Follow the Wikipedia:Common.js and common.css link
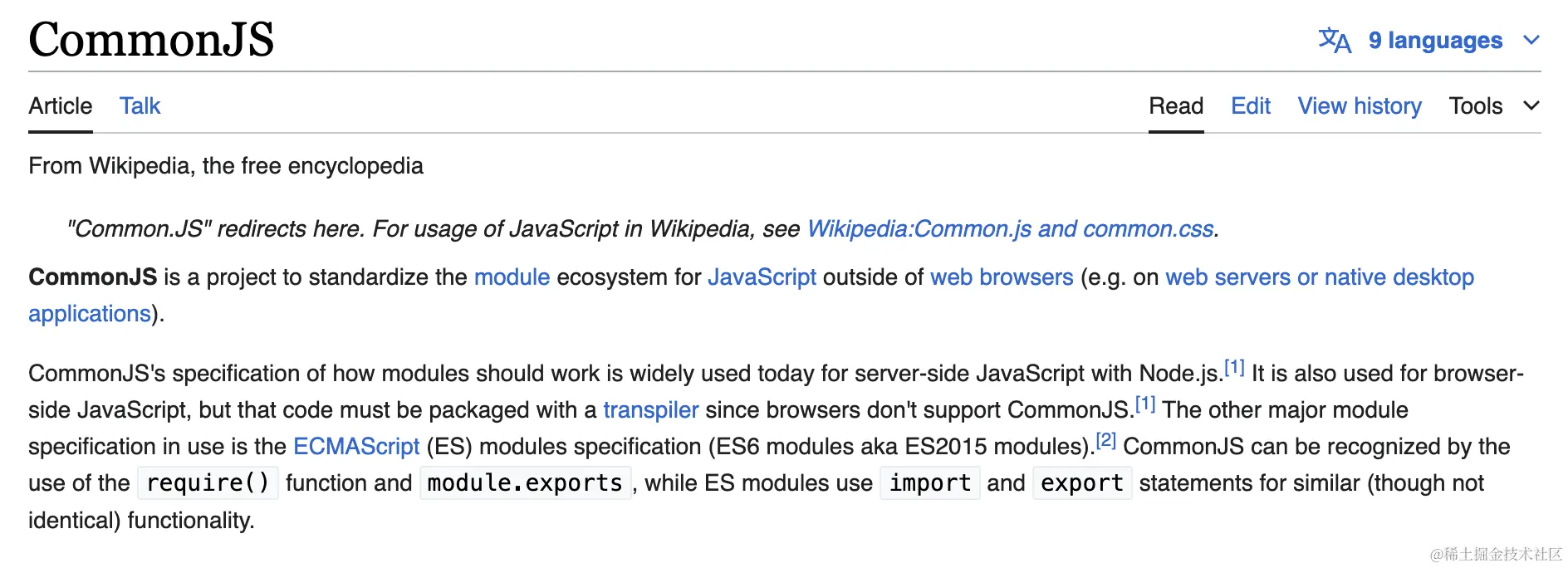Image resolution: width=1568 pixels, height=568 pixels. (x=1010, y=228)
